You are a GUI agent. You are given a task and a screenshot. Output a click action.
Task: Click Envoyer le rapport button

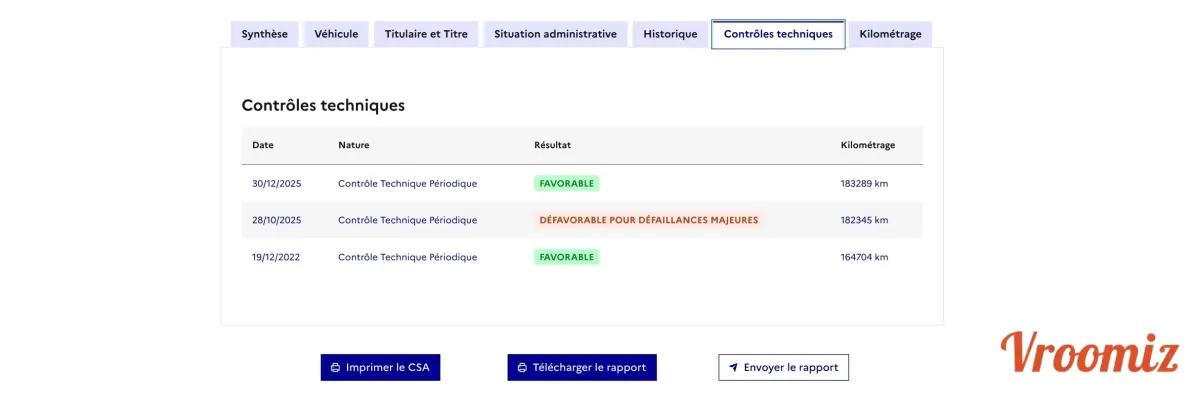coord(784,368)
